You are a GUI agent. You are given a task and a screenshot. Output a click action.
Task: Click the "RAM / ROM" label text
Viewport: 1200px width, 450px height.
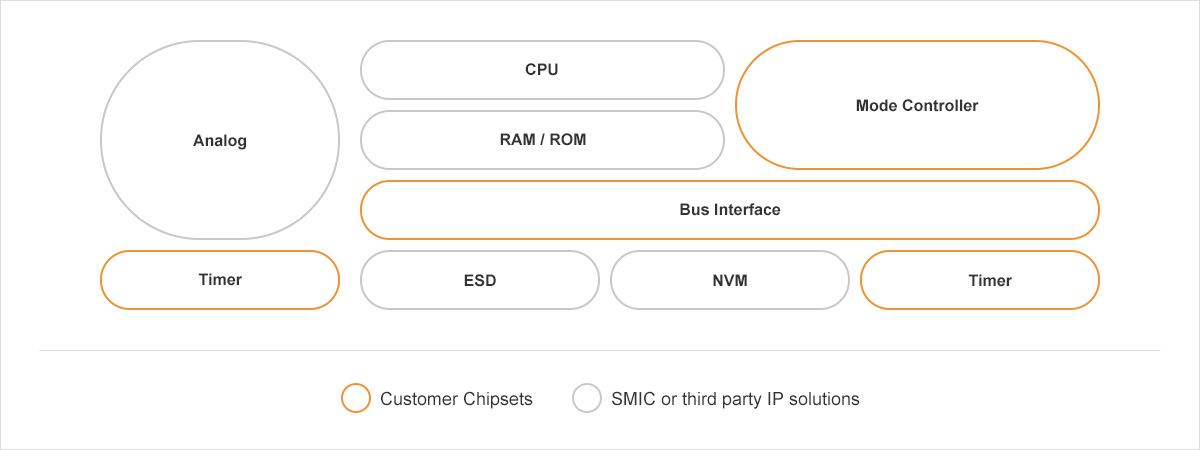[542, 140]
